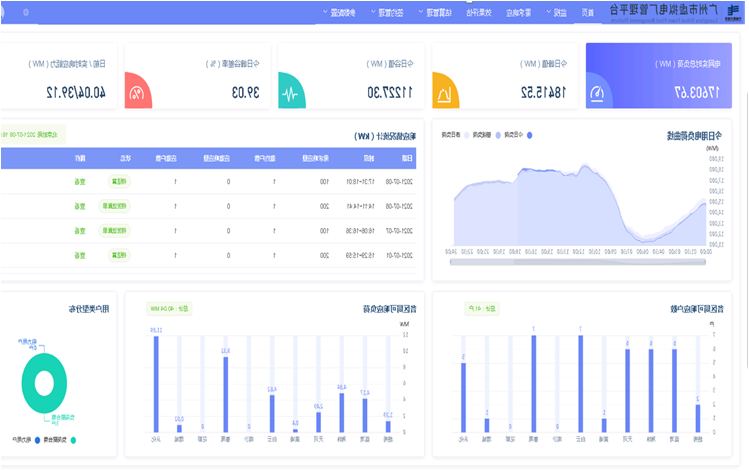Open the 效果评估 menu item
Screen dimensions: 749x471
(479, 12)
